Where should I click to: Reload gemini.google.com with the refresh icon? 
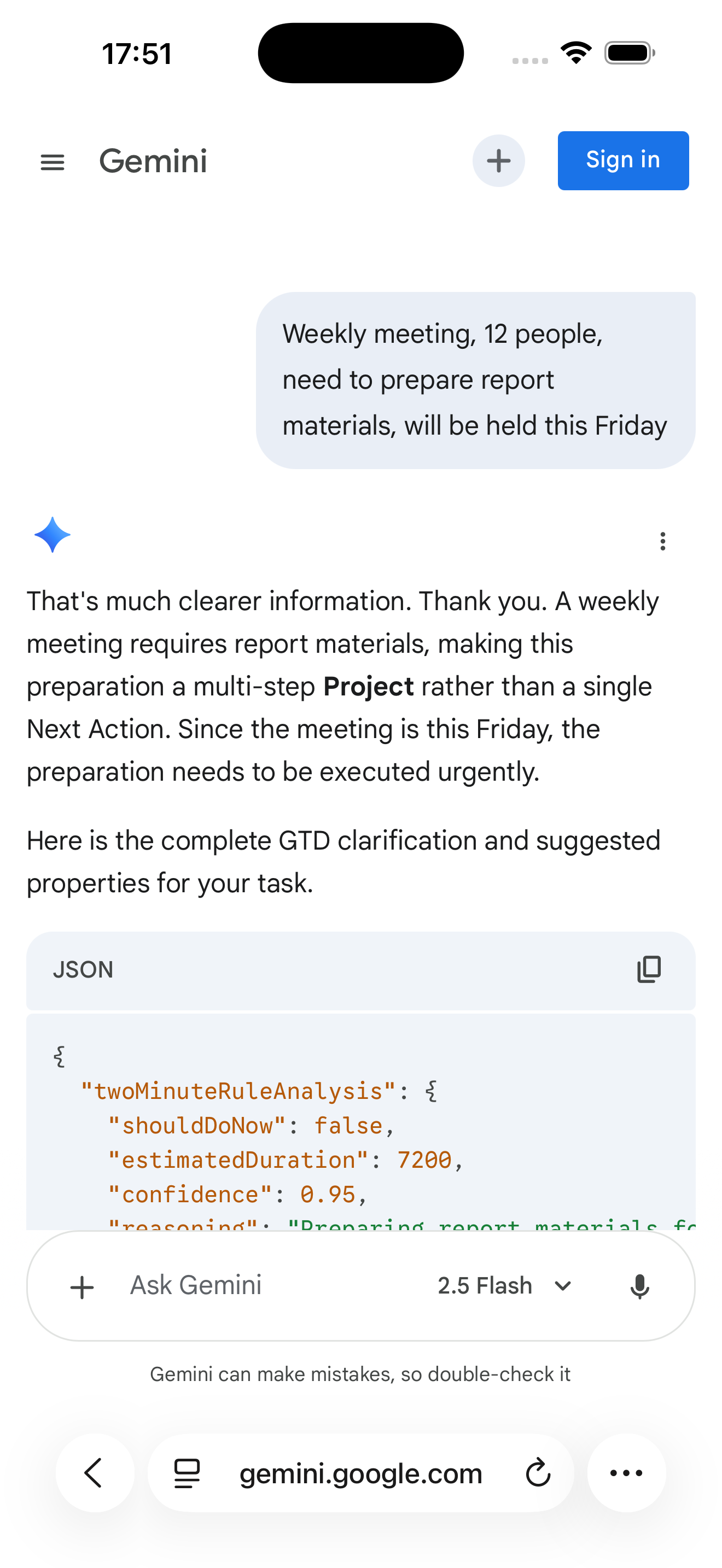(538, 1473)
